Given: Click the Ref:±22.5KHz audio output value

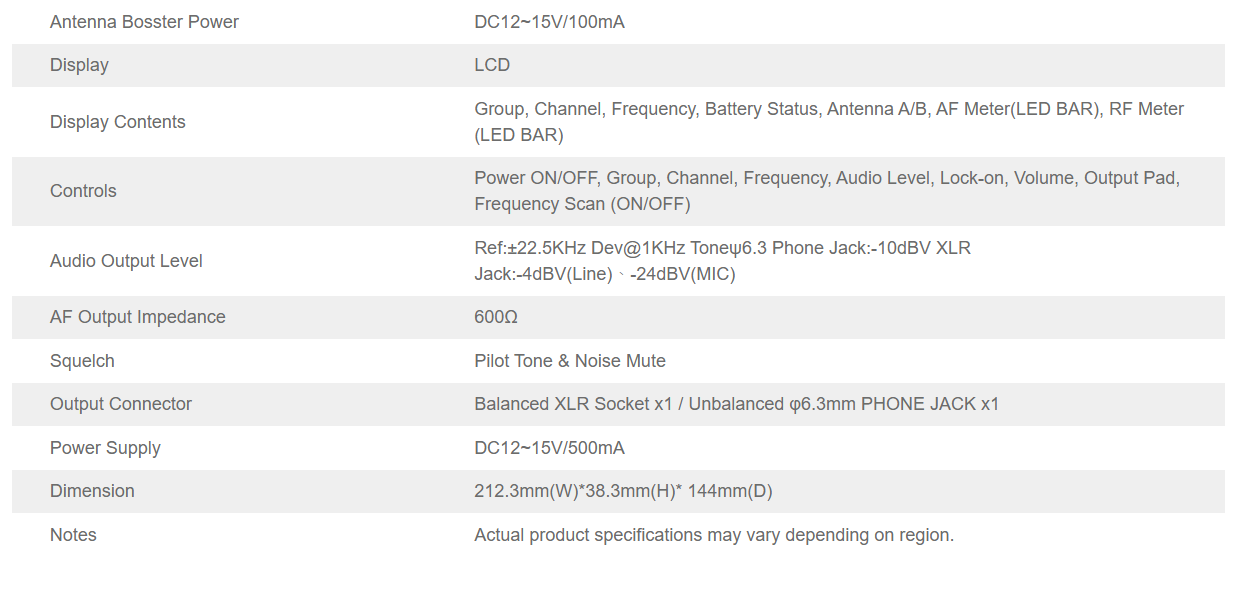Looking at the screenshot, I should click(722, 260).
